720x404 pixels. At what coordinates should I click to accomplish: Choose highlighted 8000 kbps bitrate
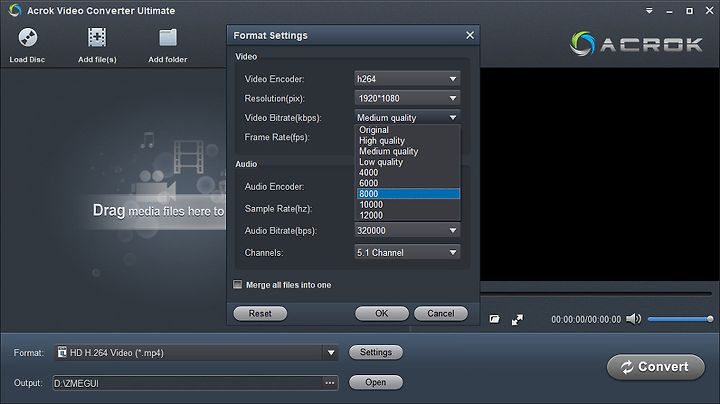tap(408, 194)
